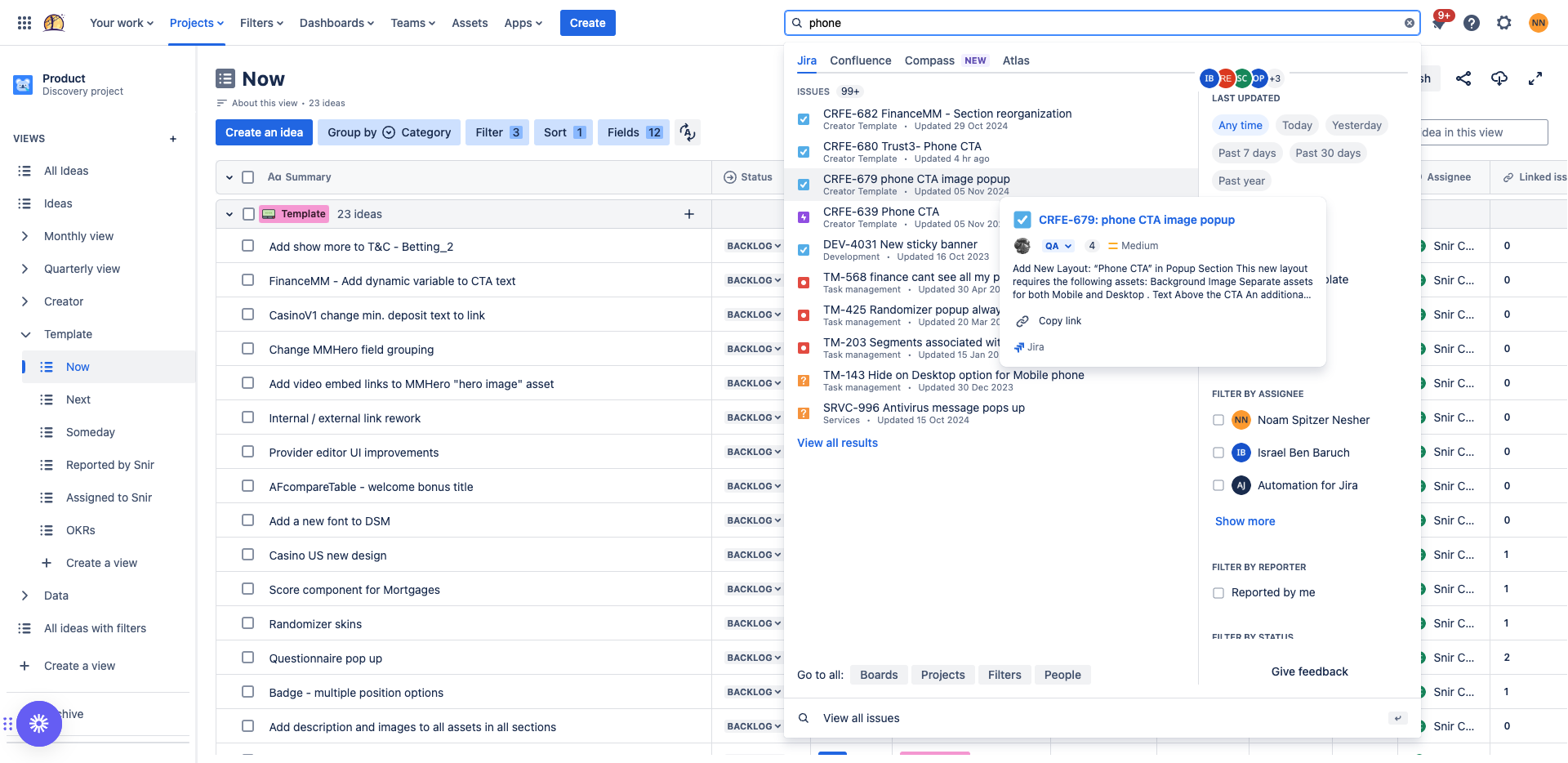Open notifications bell with 9+ badge
Screen dimensions: 1568x763
(x=1439, y=23)
